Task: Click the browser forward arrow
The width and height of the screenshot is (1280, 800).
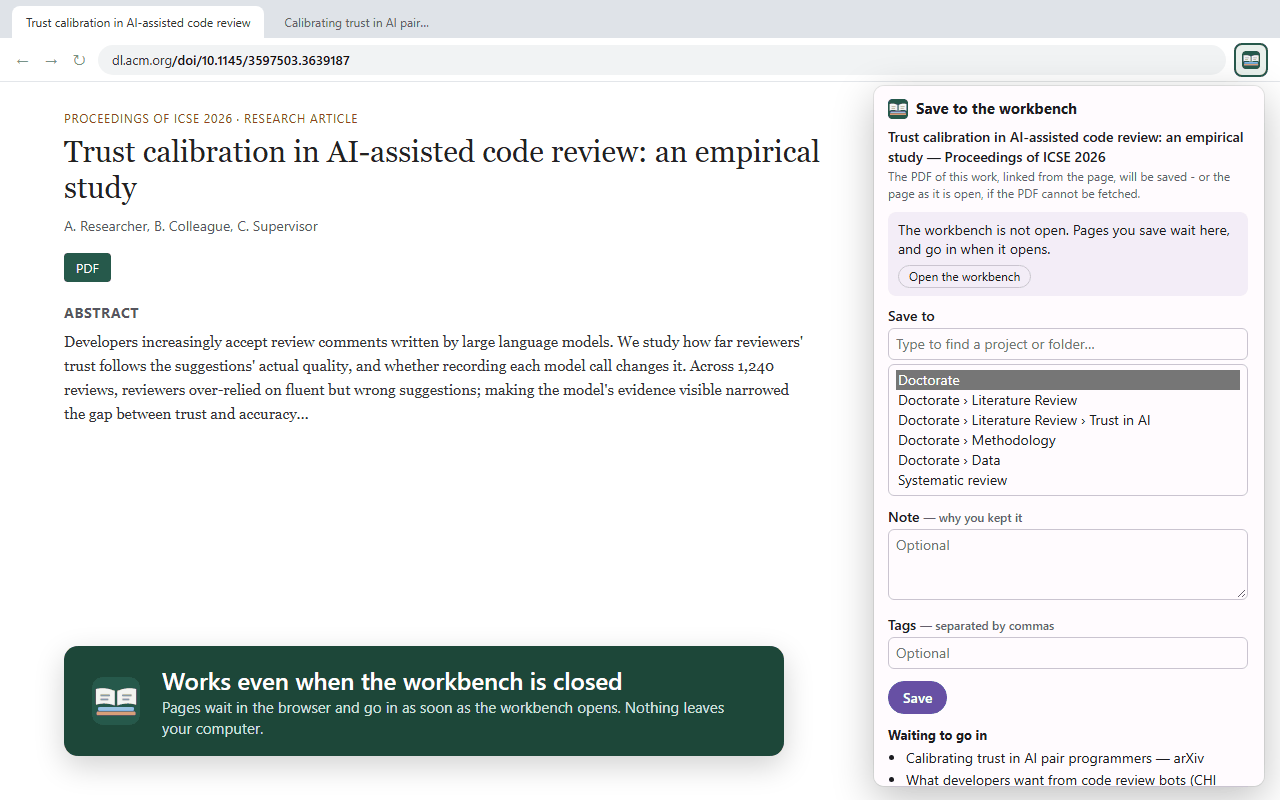Action: 51,61
